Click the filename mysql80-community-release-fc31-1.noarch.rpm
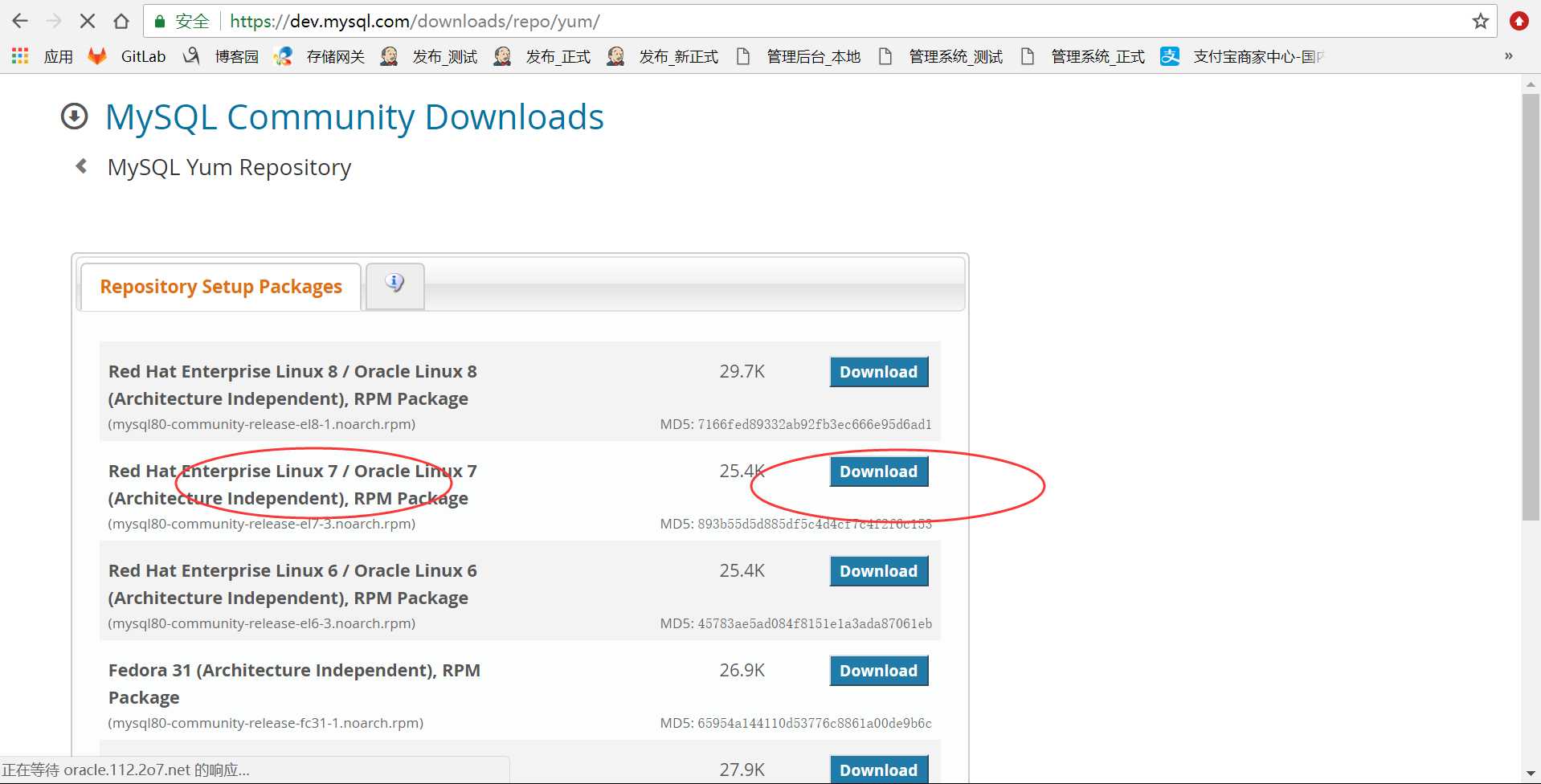The height and width of the screenshot is (784, 1541). tap(266, 723)
